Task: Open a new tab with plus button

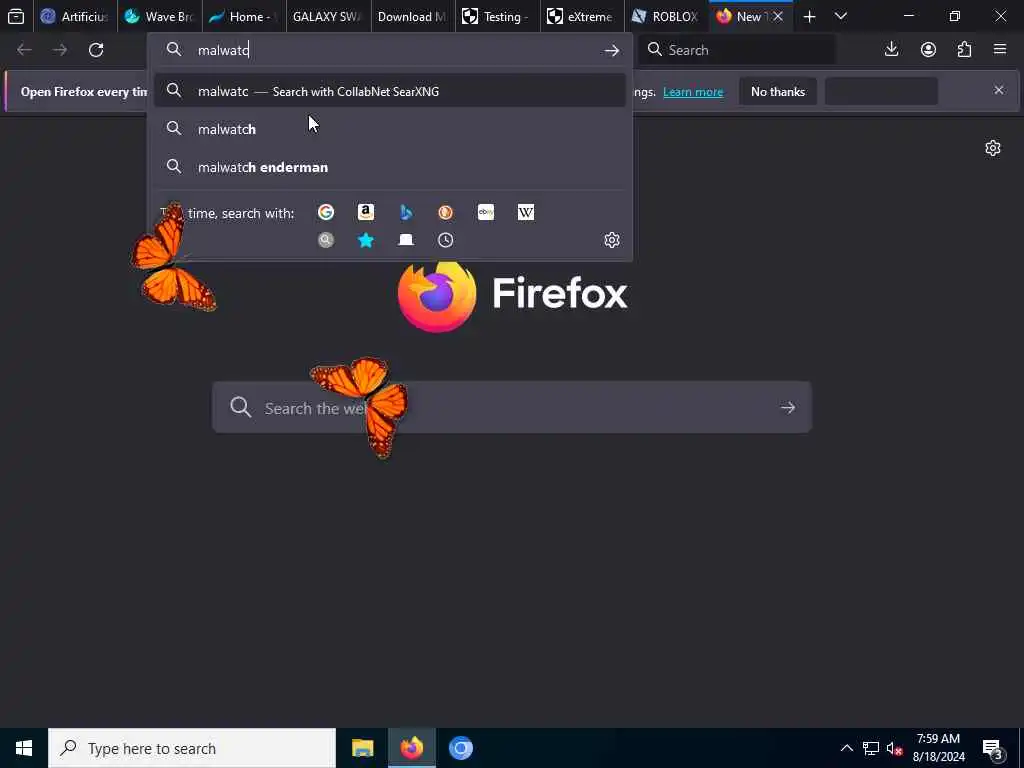Action: (809, 17)
